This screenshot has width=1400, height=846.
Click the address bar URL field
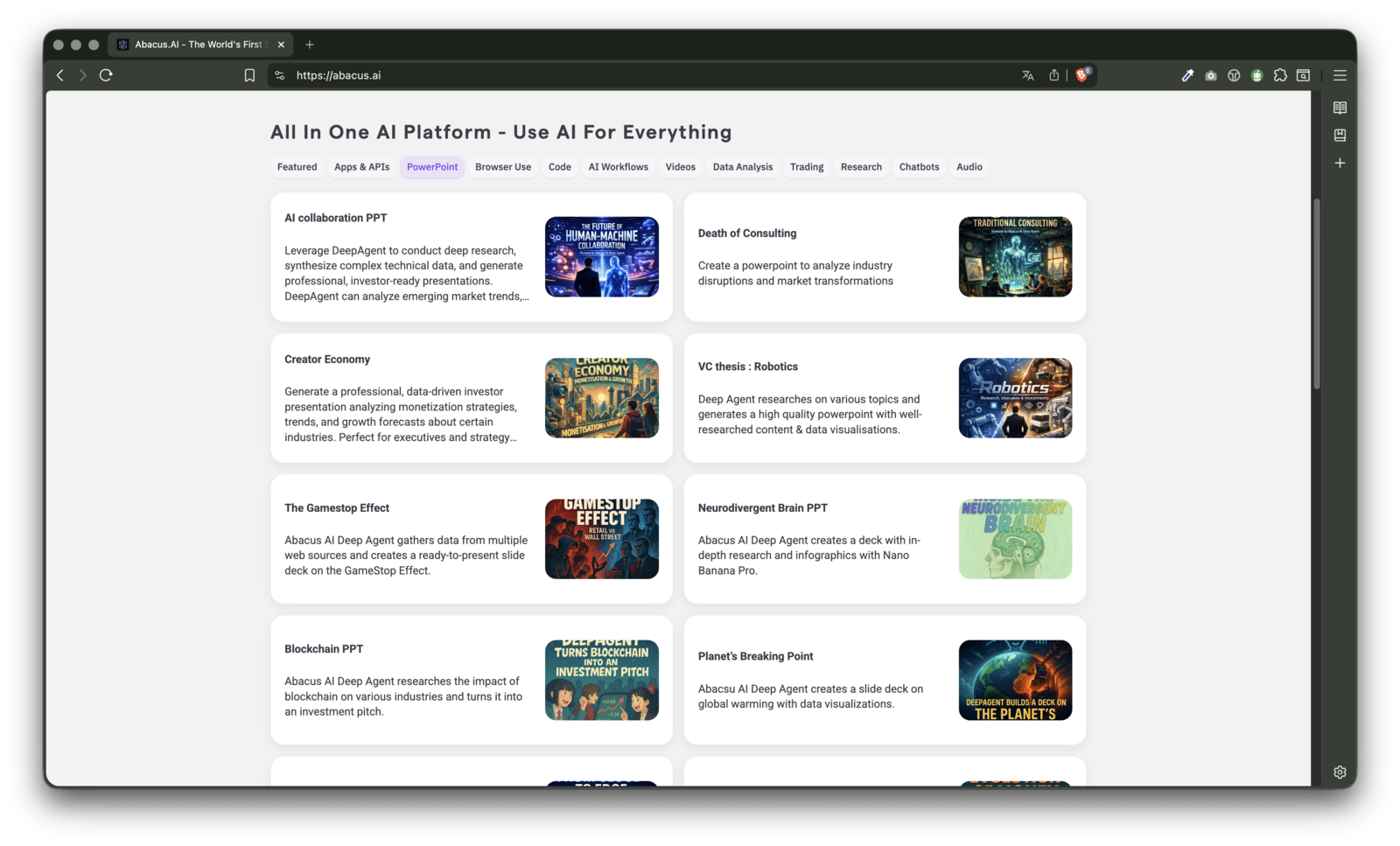tap(612, 75)
